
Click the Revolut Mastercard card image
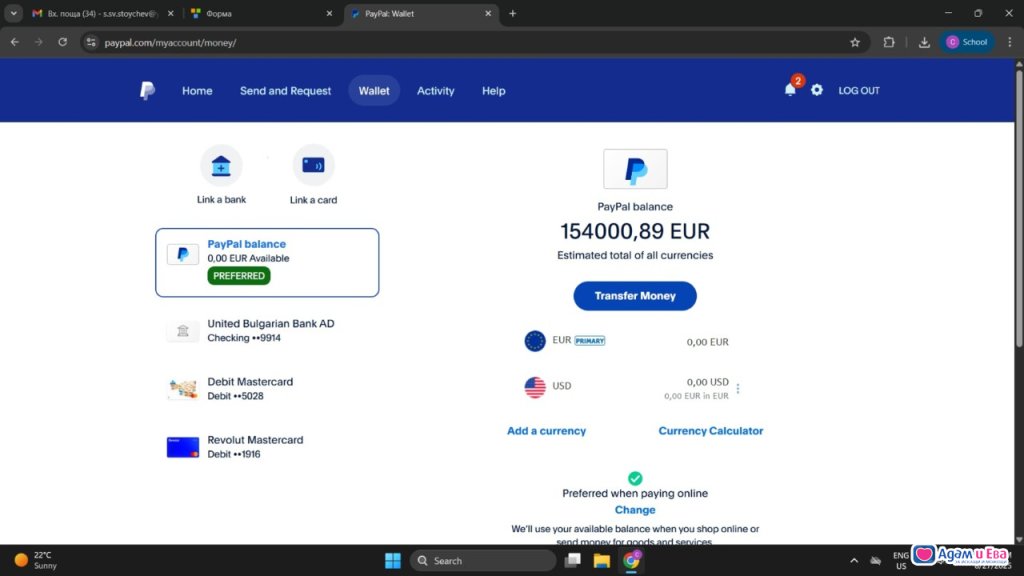coord(183,447)
